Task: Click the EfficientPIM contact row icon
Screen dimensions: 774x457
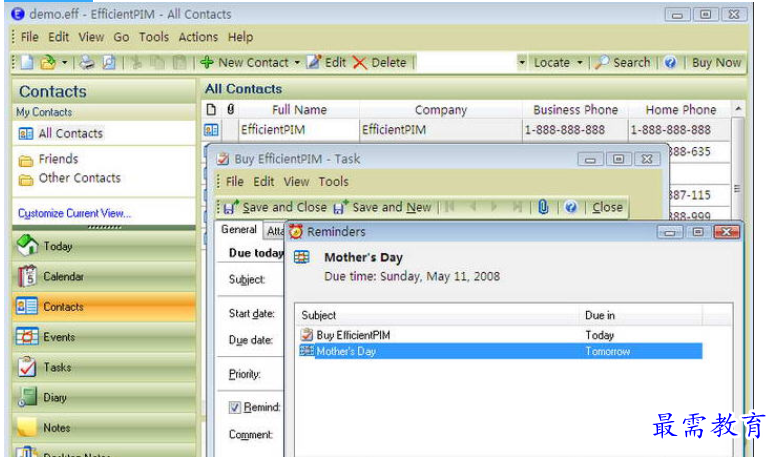Action: coord(211,130)
